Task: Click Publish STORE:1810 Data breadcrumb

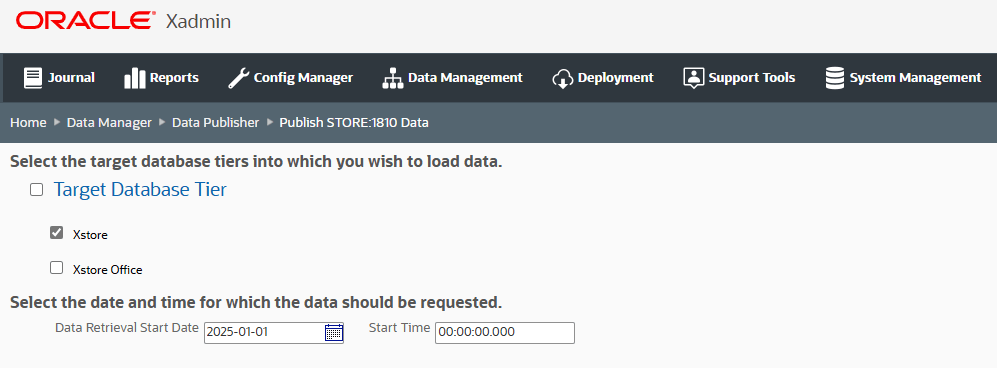Action: click(354, 123)
